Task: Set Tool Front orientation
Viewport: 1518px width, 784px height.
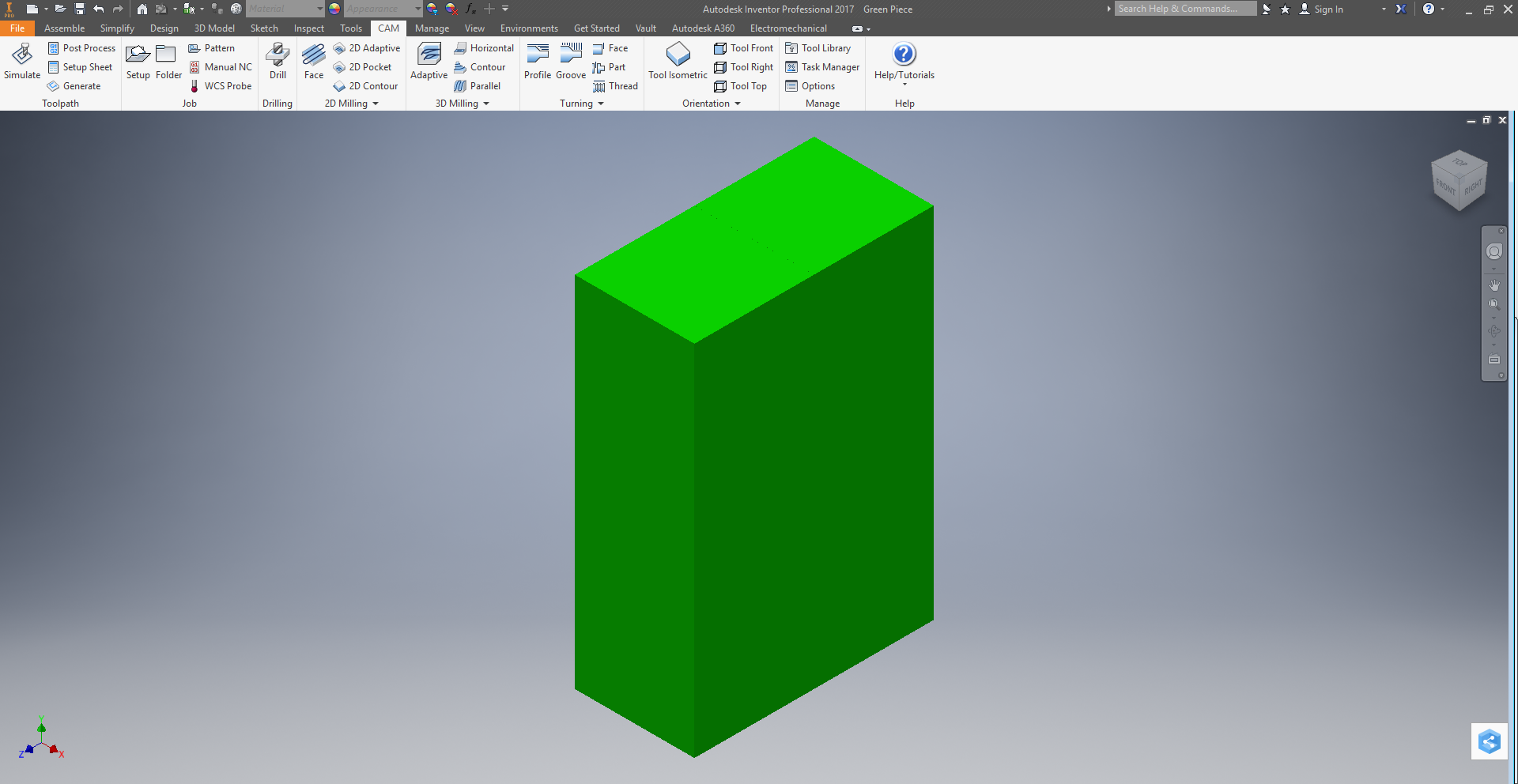Action: 743,48
